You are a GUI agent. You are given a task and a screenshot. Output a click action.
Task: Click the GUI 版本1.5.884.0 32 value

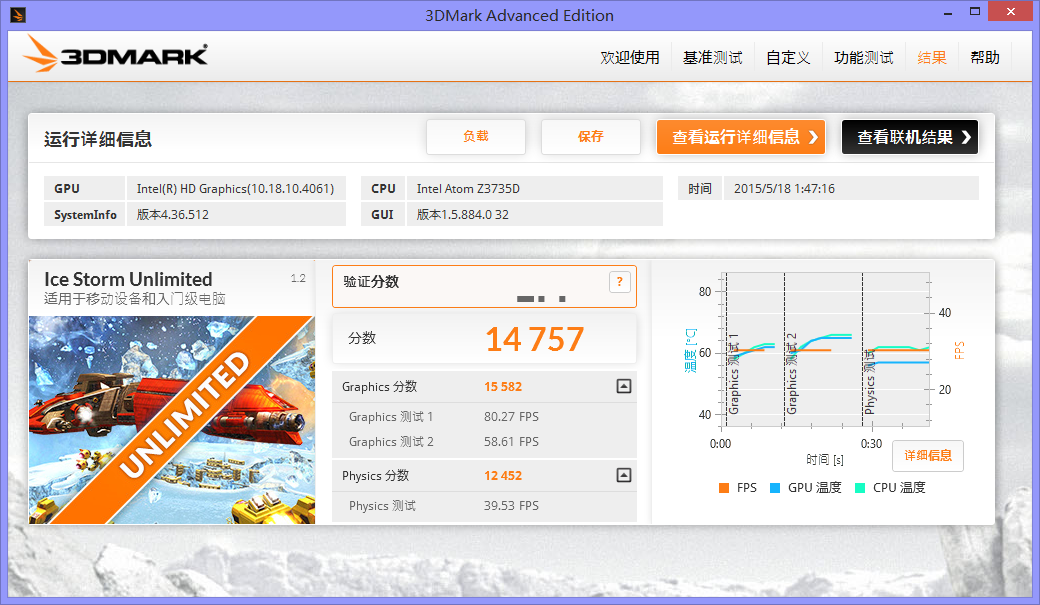point(535,214)
